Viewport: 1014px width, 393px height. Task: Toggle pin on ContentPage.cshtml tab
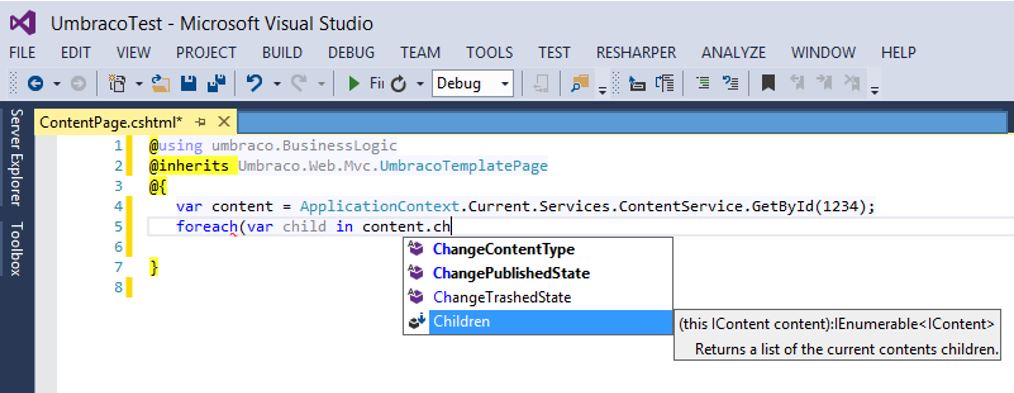(x=200, y=122)
